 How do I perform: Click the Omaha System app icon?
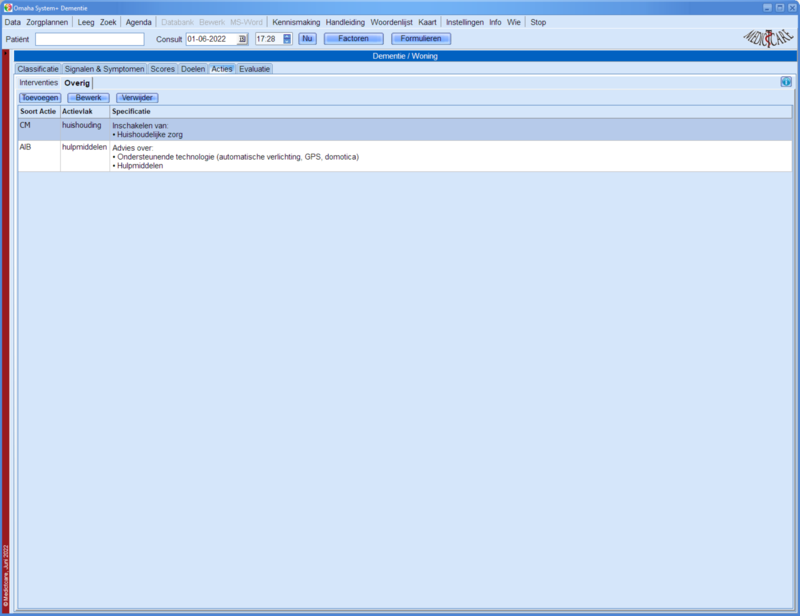click(6, 7)
